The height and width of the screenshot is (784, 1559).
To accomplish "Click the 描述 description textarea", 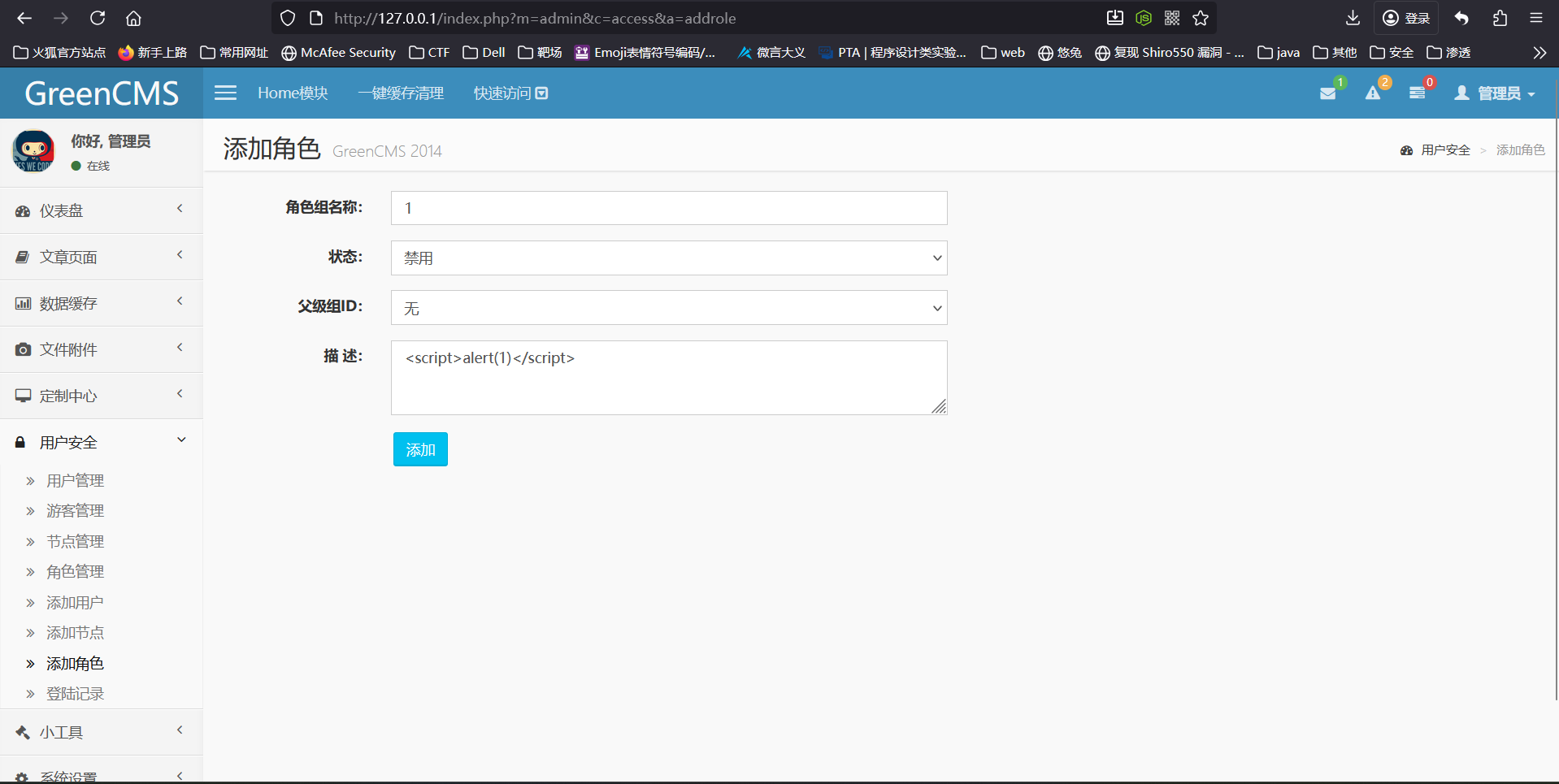I will pyautogui.click(x=669, y=378).
